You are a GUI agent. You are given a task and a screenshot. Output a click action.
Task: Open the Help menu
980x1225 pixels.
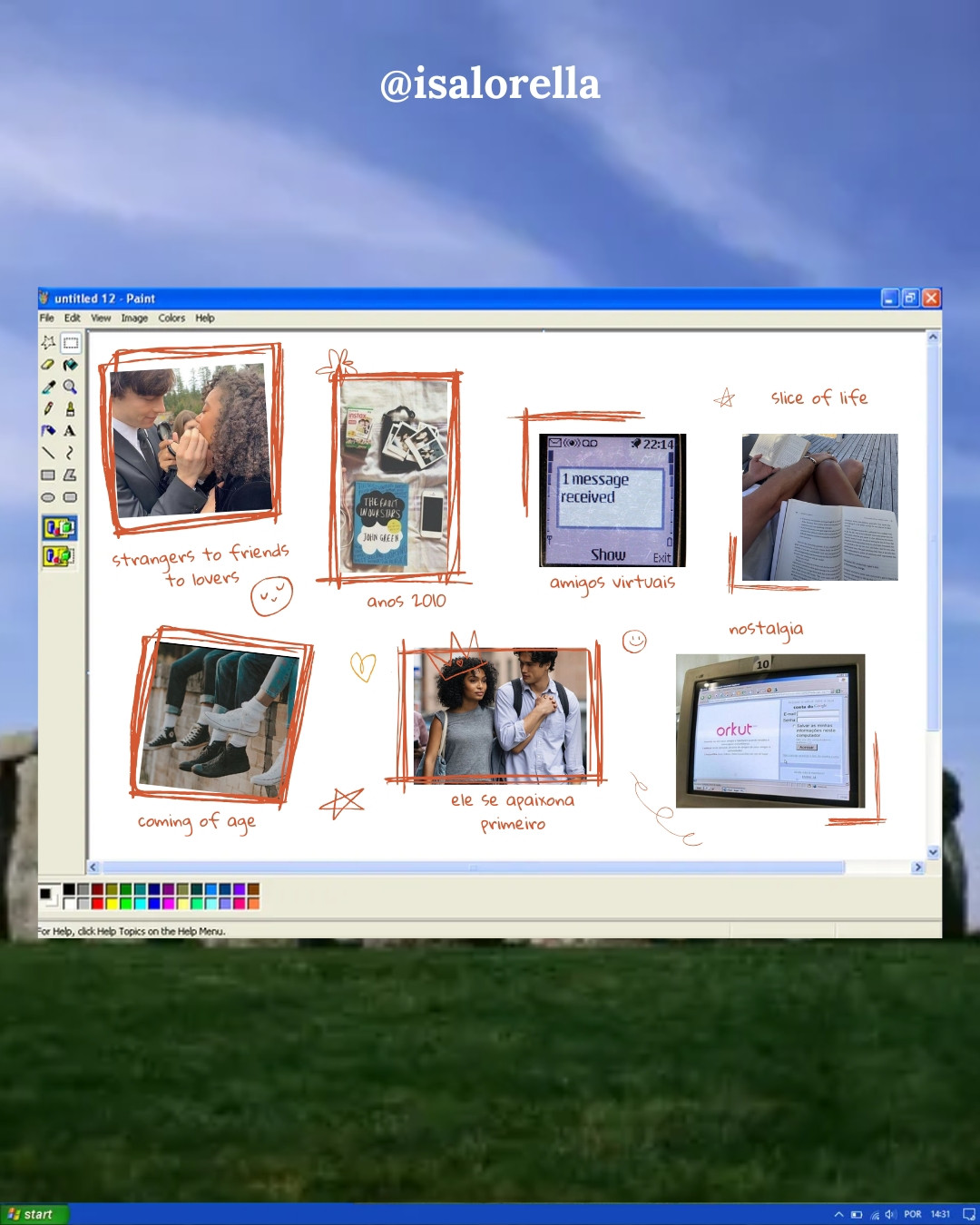(x=205, y=318)
